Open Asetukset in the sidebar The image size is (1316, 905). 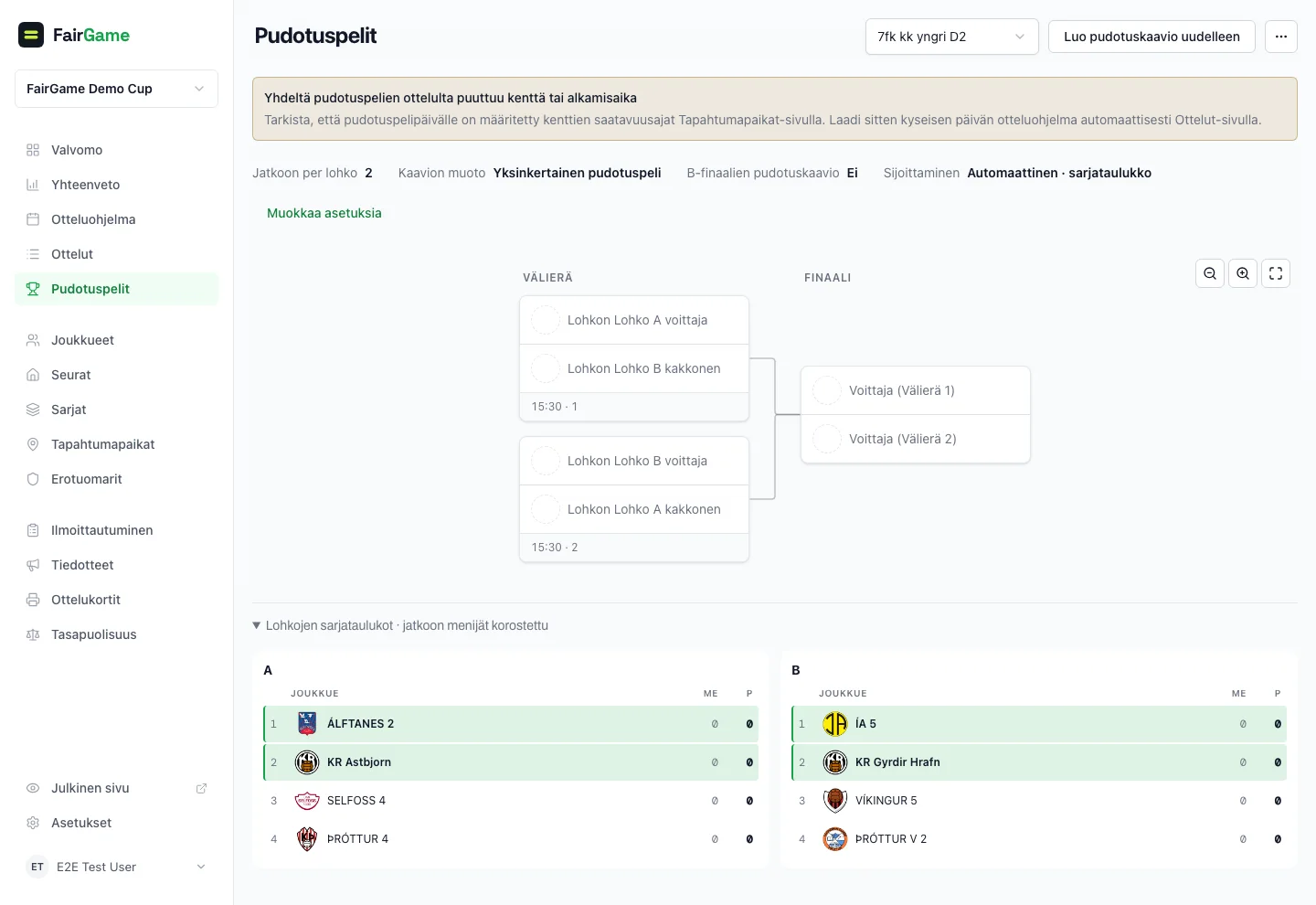[116, 823]
